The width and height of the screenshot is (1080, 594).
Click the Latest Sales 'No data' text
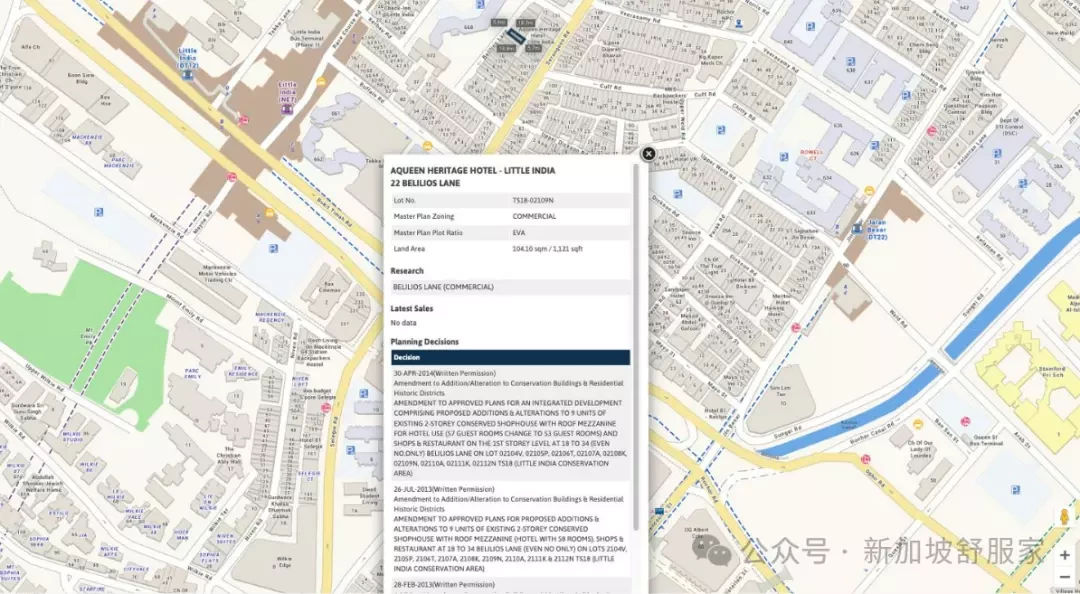pos(404,322)
